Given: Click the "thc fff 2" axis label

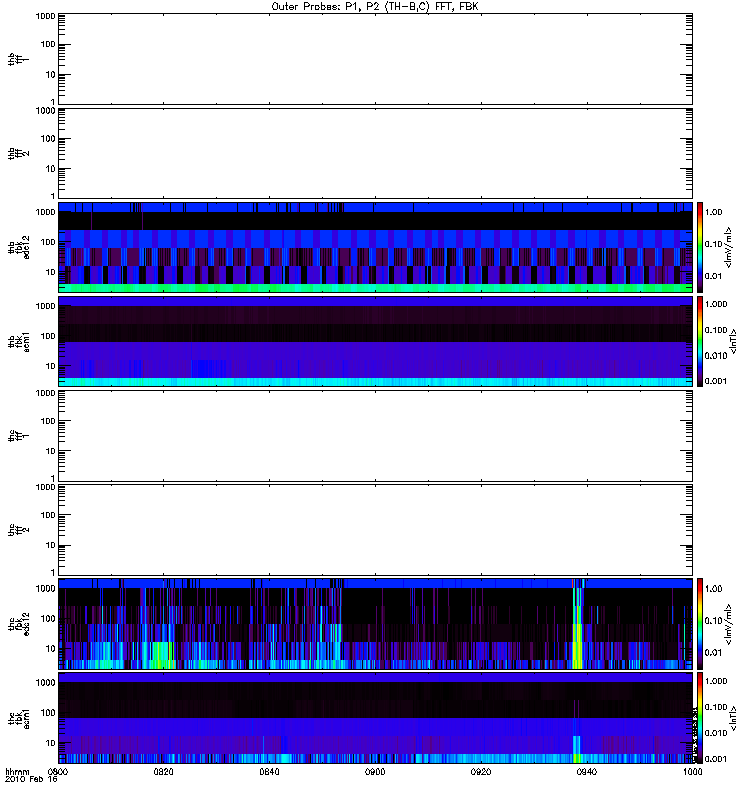Looking at the screenshot, I should pos(19,530).
